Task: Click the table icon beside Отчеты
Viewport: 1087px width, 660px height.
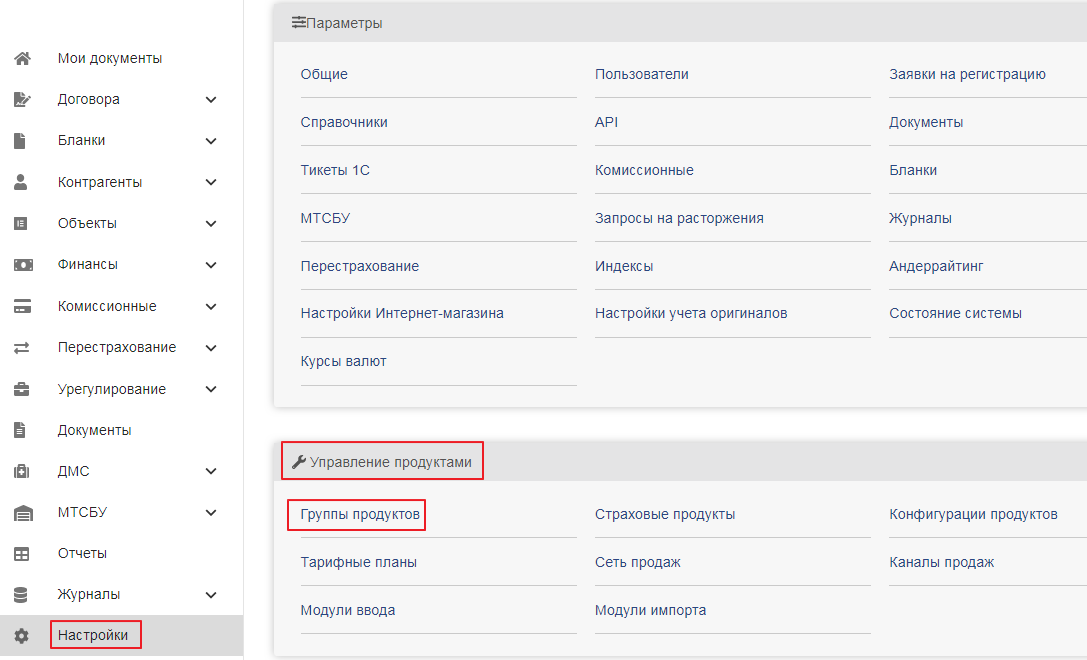Action: point(21,554)
